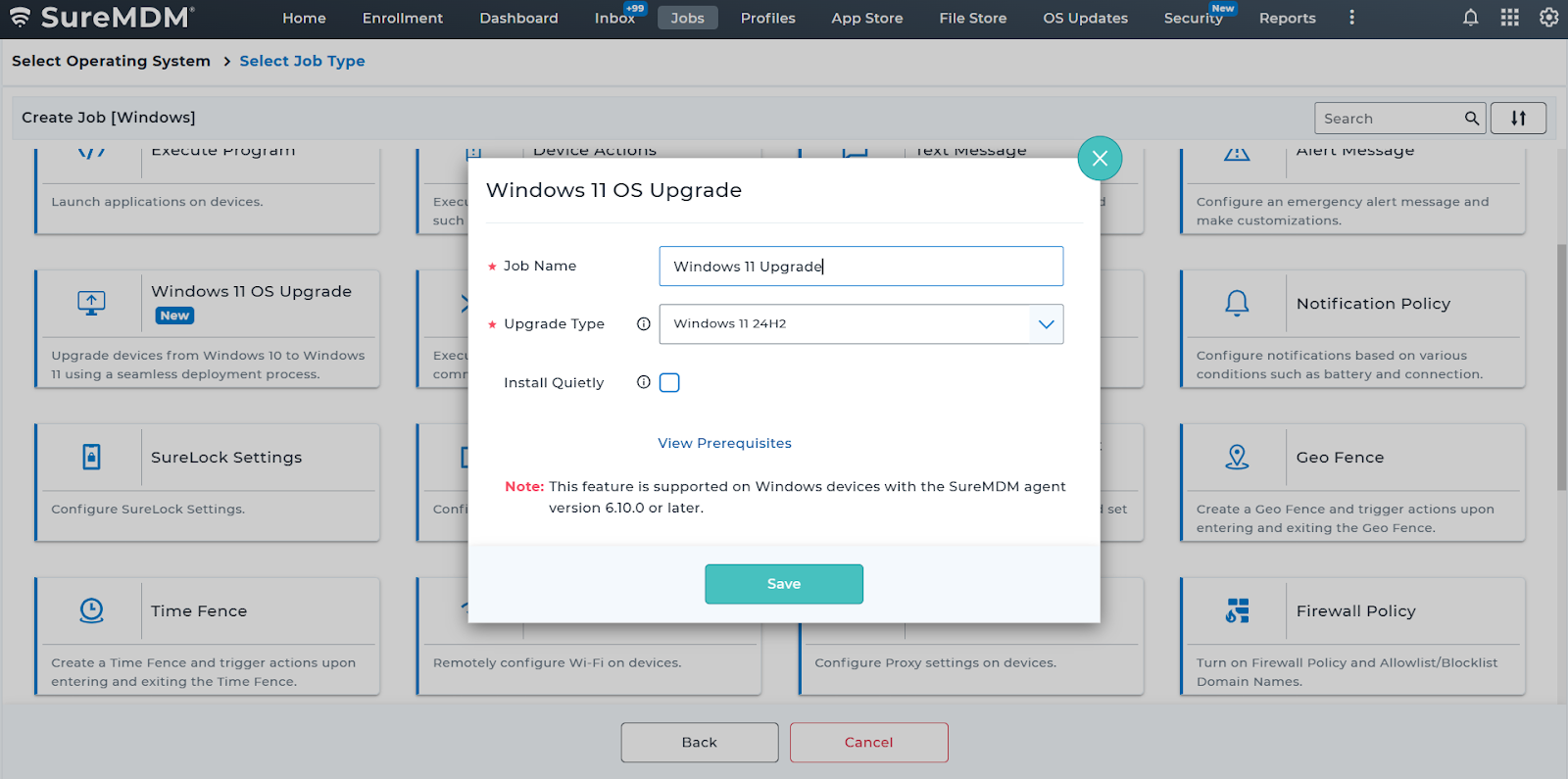Click the SureLock Settings icon
The image size is (1568, 779).
91,457
